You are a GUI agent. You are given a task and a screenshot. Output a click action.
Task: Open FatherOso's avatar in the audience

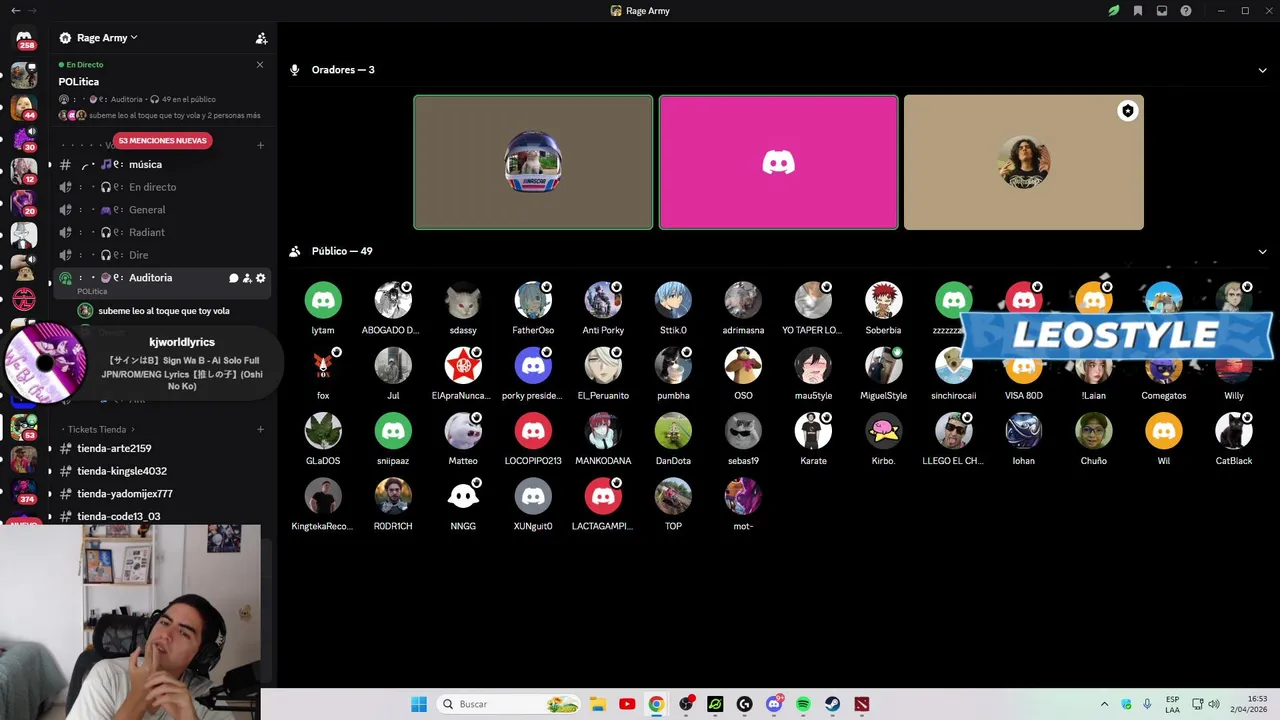coord(533,300)
